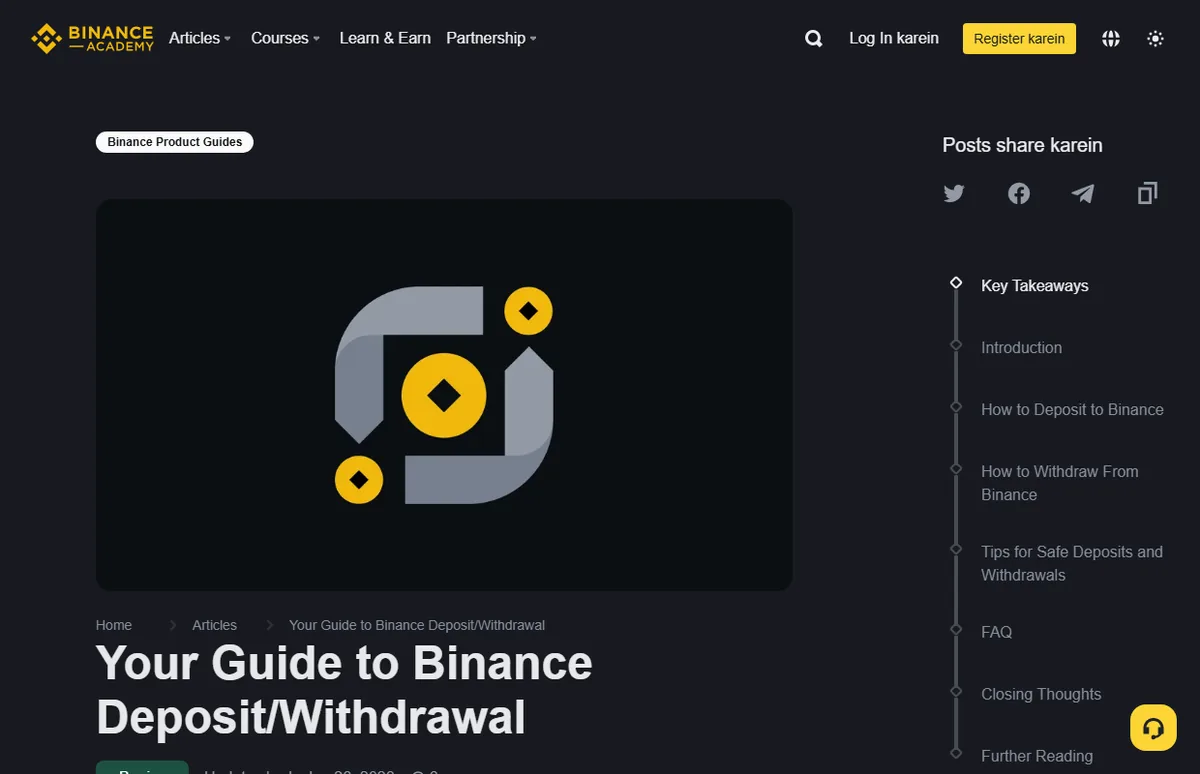
Task: Jump to Further Reading section
Action: click(1037, 756)
